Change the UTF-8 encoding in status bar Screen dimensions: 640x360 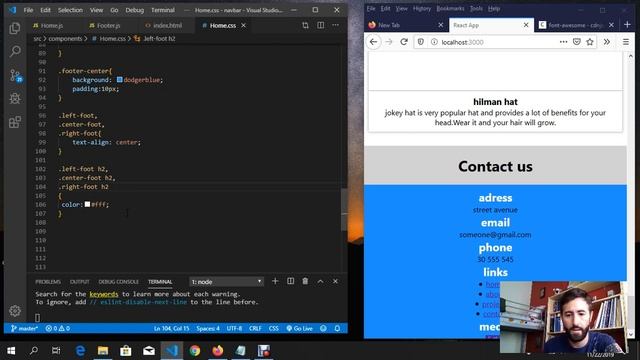(234, 328)
